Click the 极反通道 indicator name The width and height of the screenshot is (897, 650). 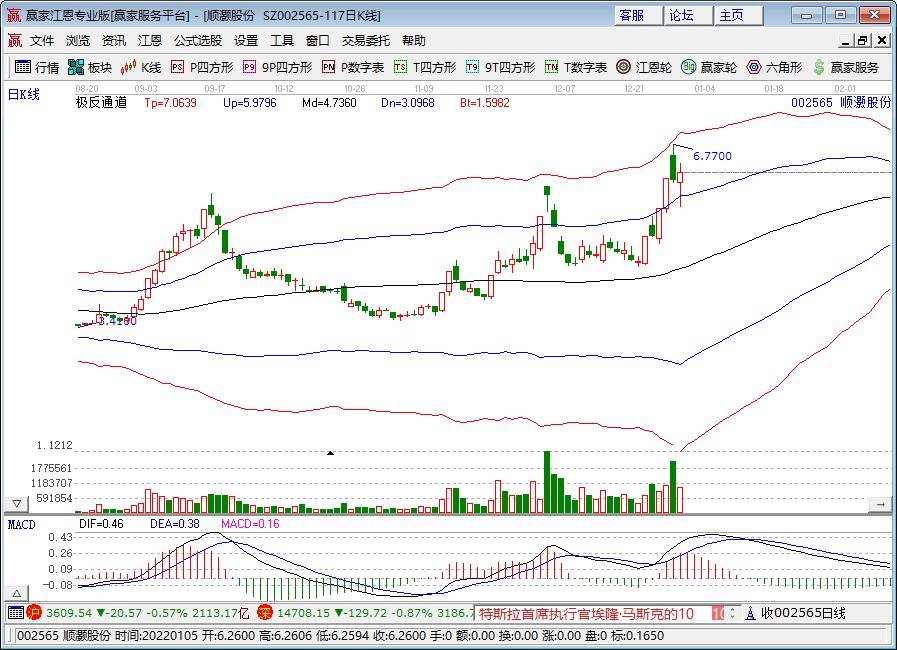101,103
